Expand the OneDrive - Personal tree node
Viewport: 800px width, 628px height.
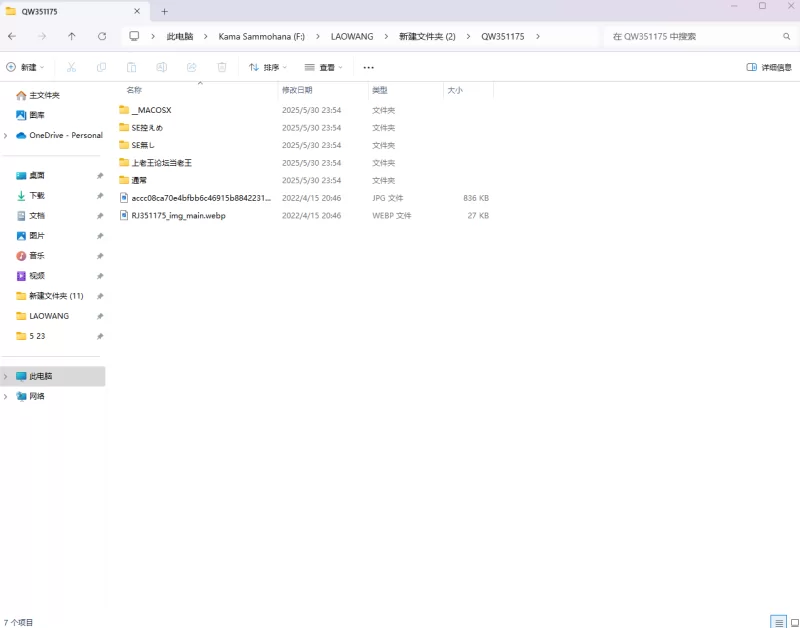[6, 135]
